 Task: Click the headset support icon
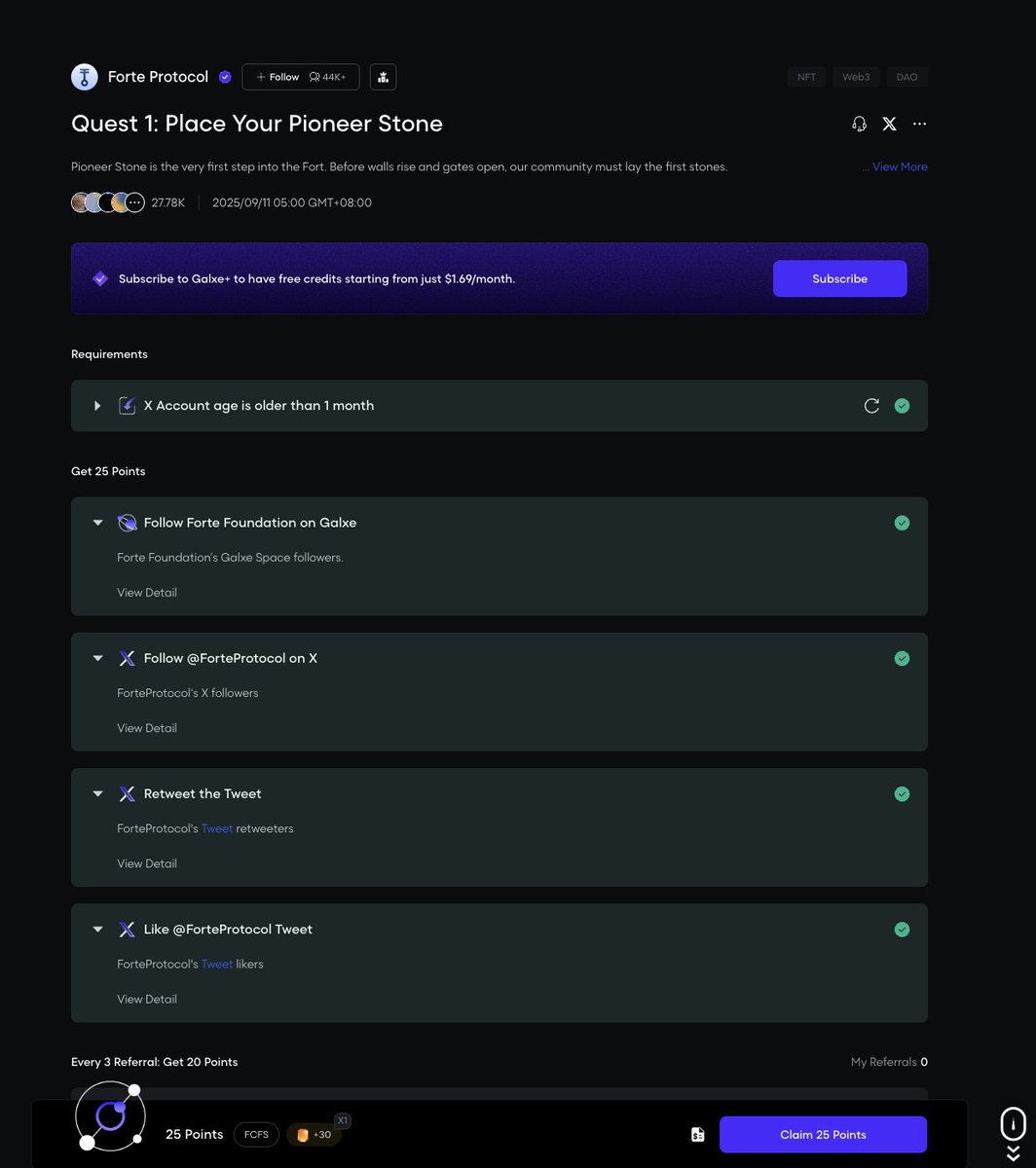[859, 124]
